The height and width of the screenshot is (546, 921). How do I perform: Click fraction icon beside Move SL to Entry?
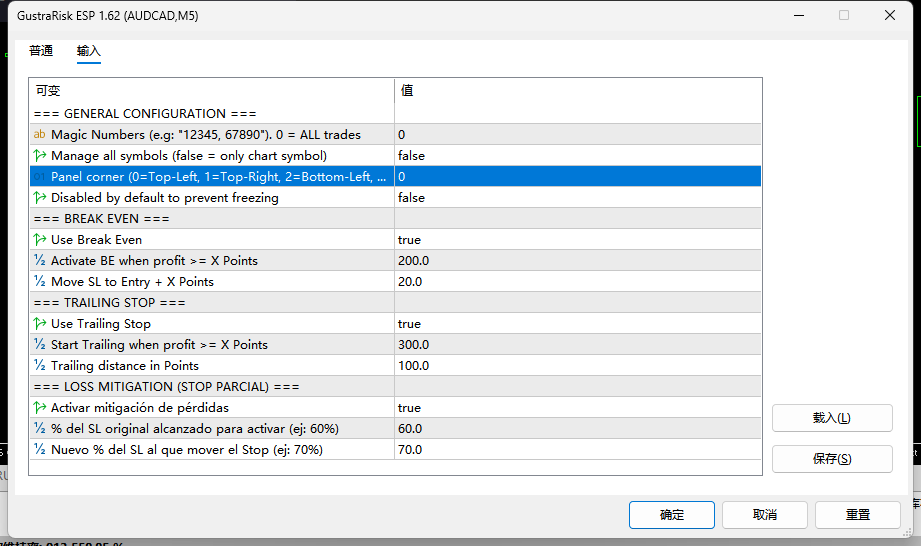[x=39, y=282]
